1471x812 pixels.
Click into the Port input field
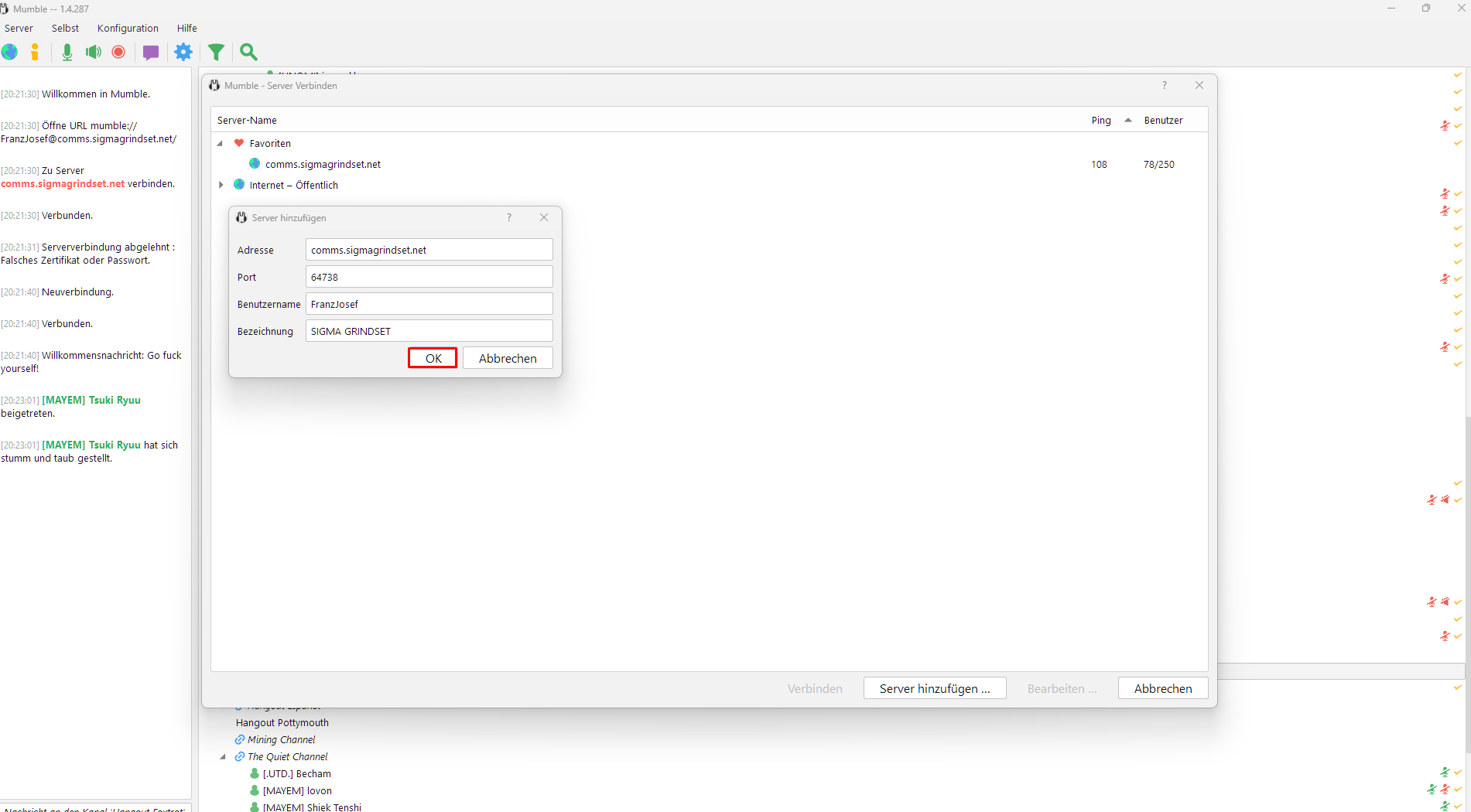429,277
